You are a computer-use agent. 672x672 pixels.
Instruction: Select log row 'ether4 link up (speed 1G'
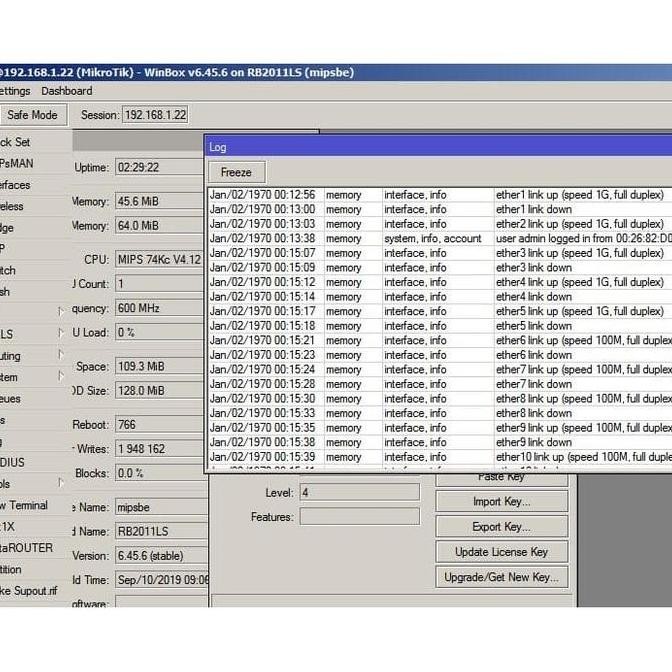point(440,282)
